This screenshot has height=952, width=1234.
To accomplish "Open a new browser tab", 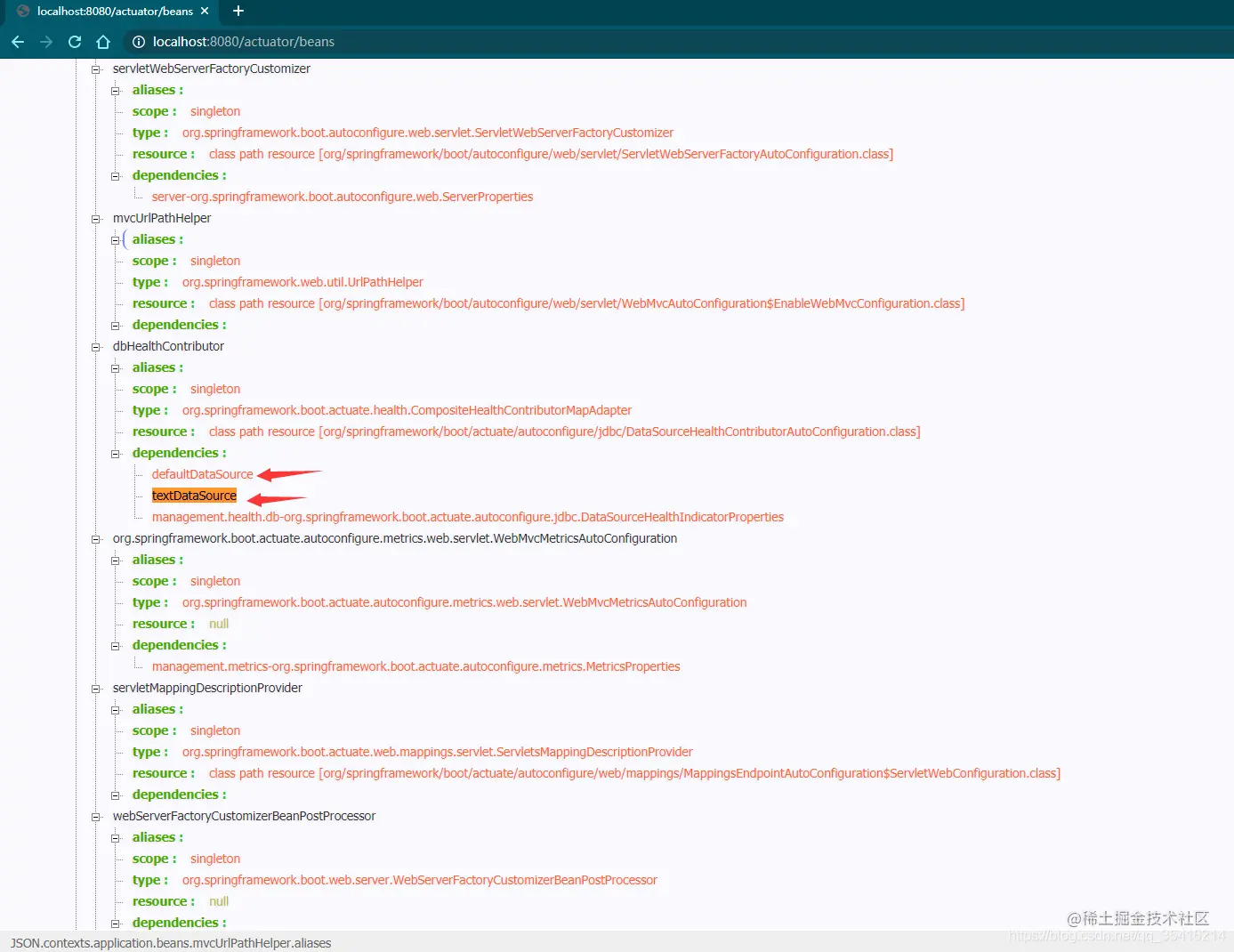I will coord(238,11).
